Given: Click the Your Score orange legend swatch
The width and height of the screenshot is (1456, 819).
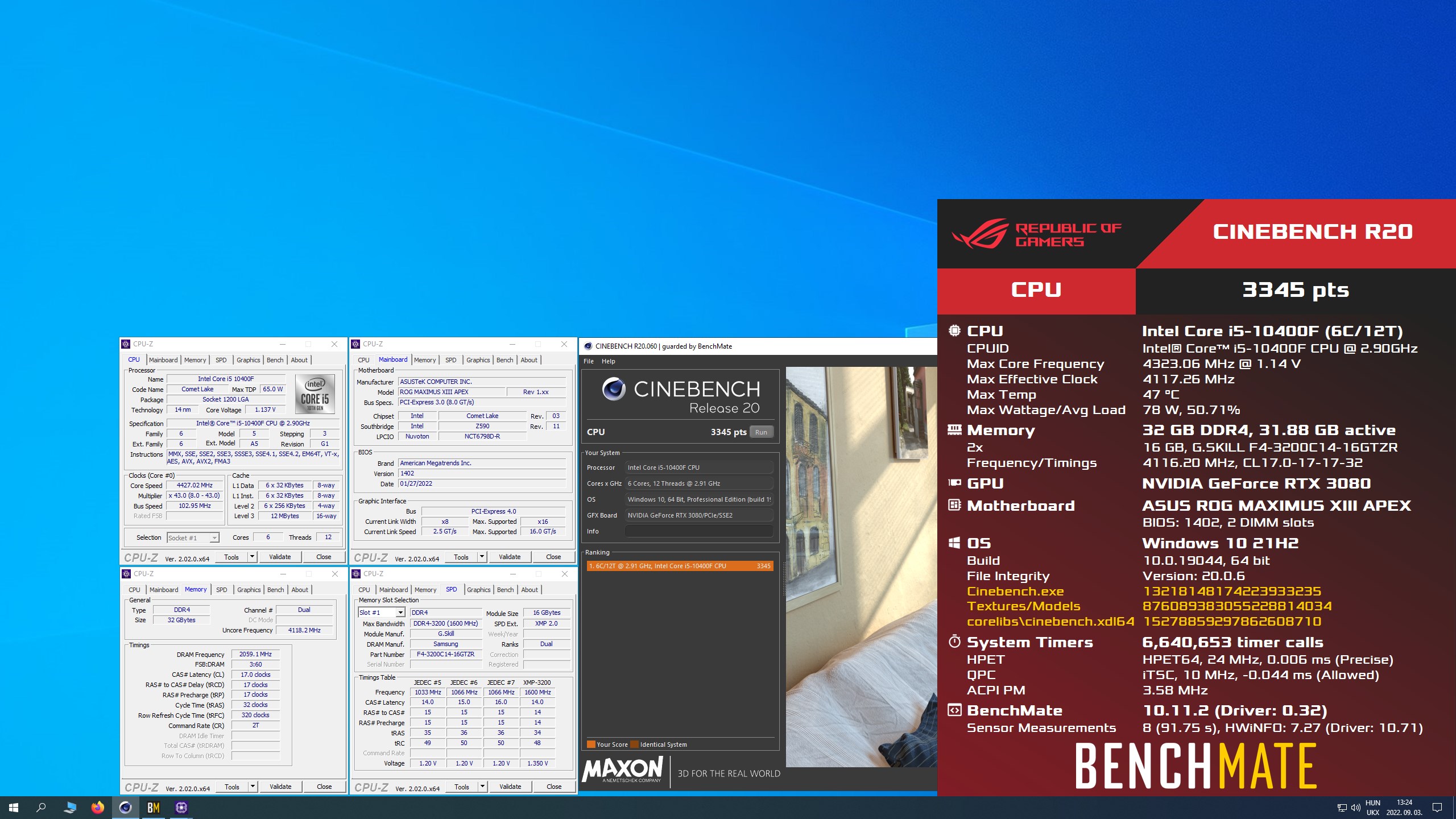Looking at the screenshot, I should (591, 744).
